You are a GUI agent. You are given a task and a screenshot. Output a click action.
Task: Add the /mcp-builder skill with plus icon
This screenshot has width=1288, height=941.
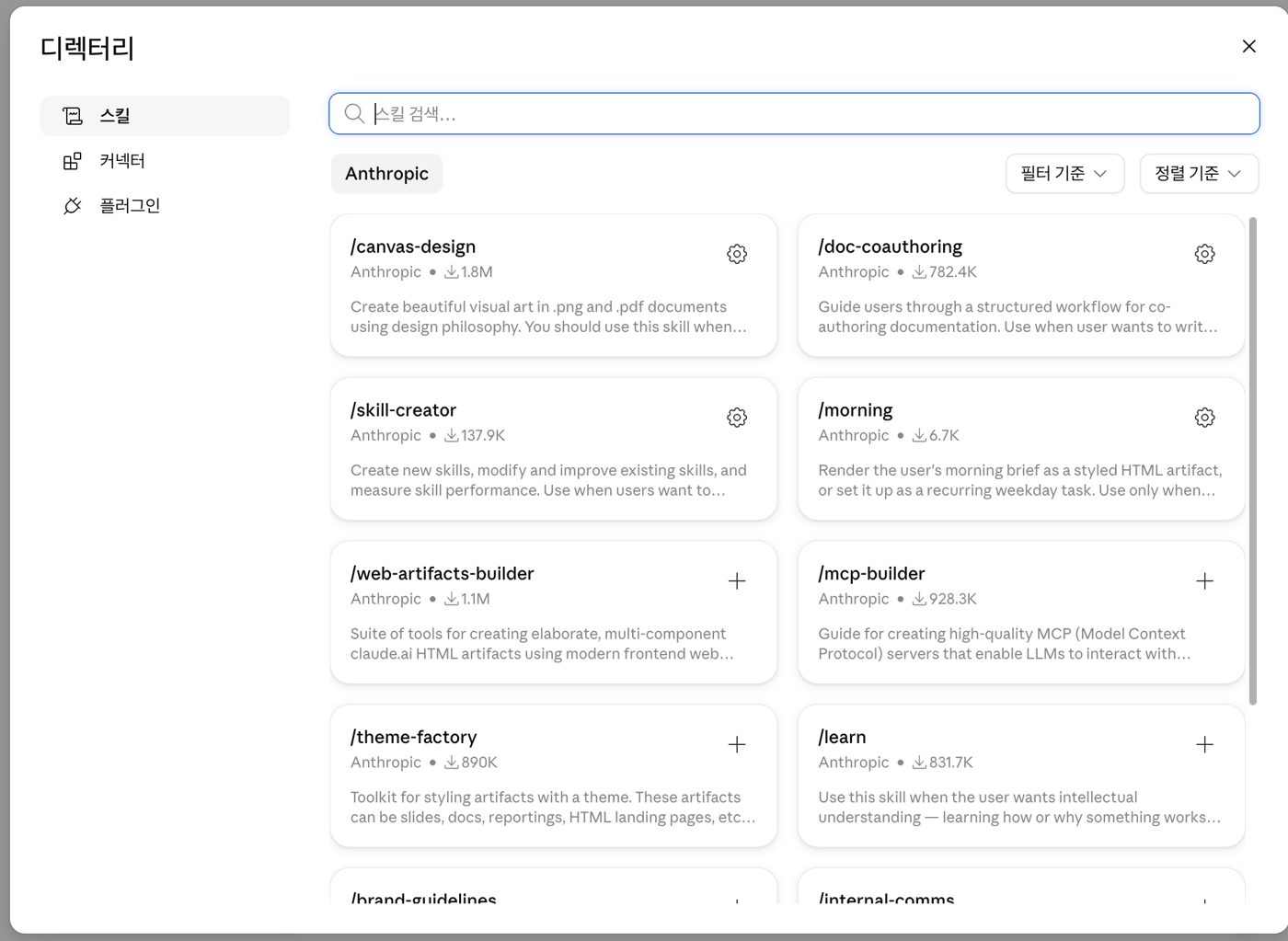tap(1204, 581)
